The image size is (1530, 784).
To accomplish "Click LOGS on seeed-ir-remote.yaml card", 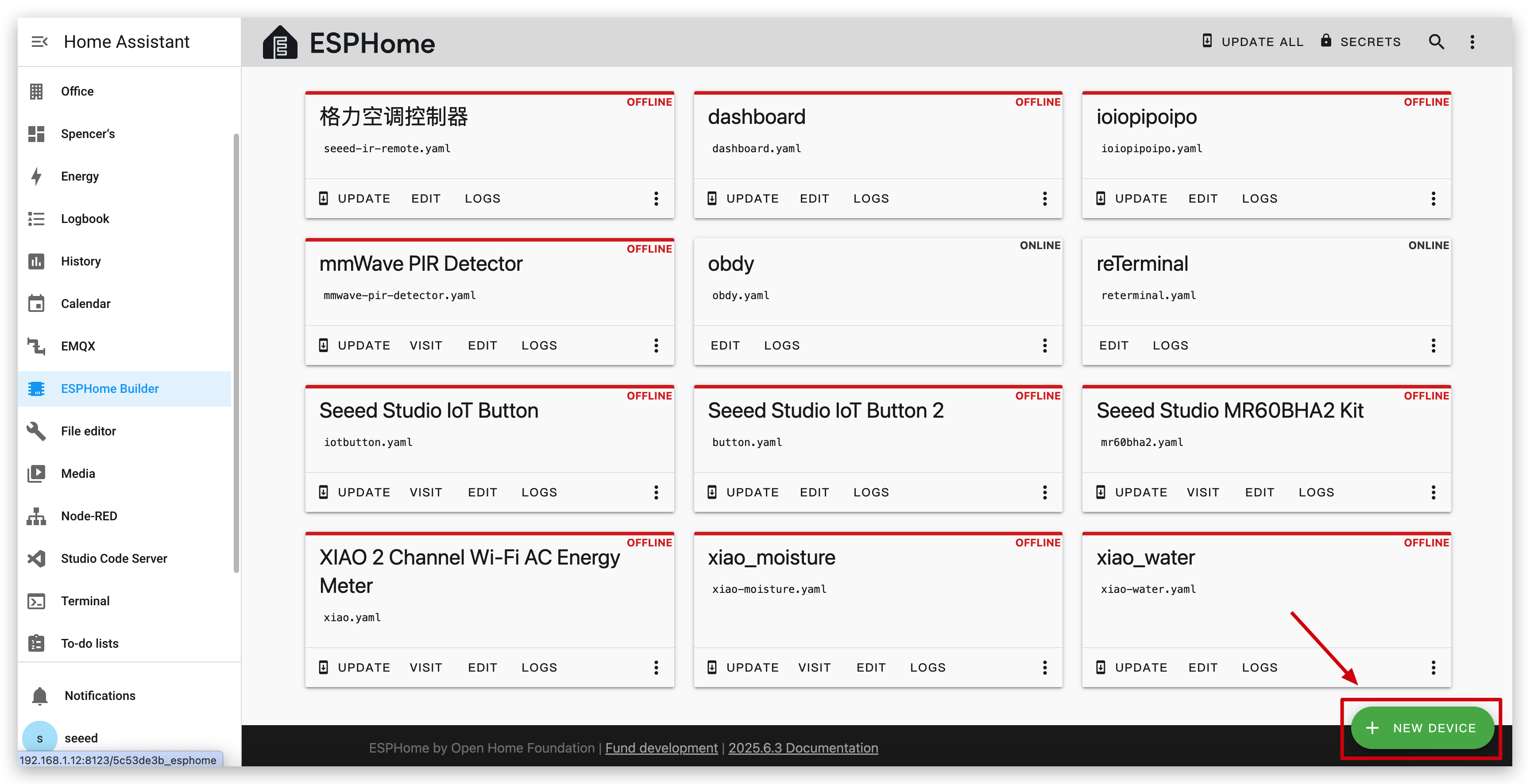I will [482, 198].
